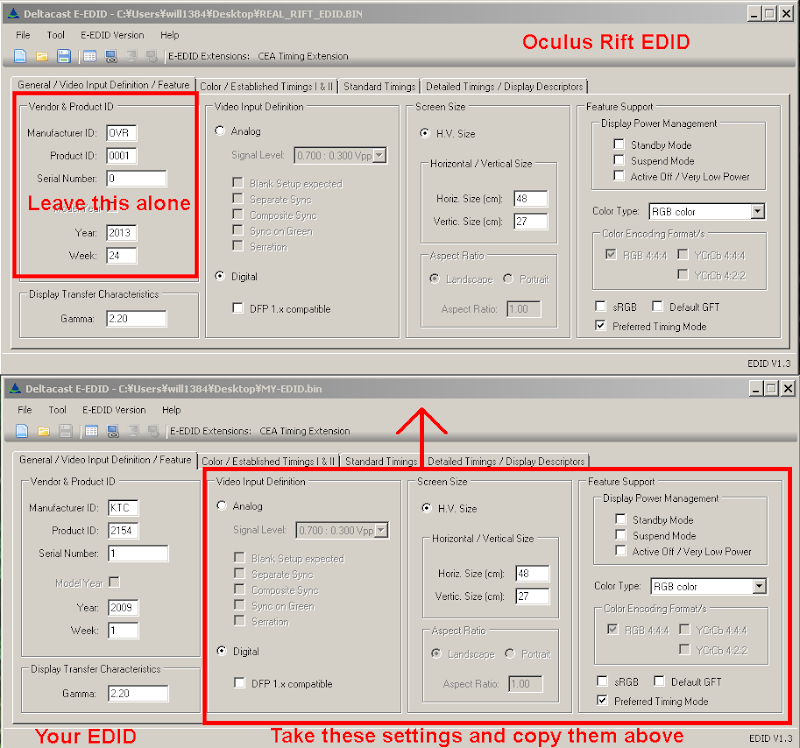Screen dimensions: 800x748
Task: Click Open folder icon in MY-EDID window
Action: click(x=44, y=431)
